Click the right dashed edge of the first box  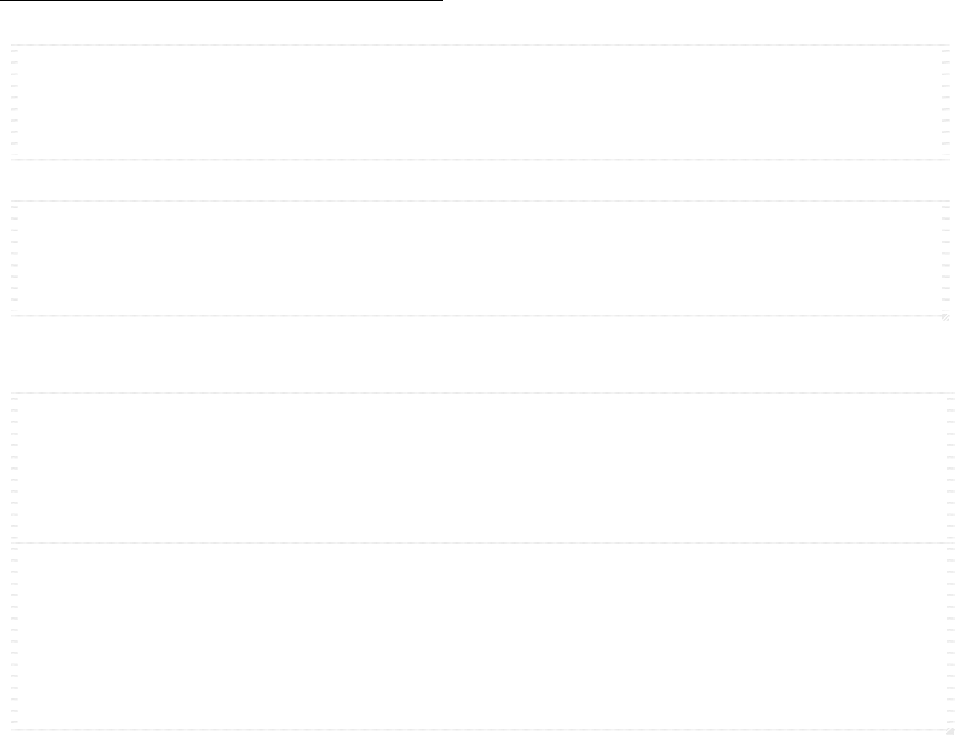(x=946, y=102)
